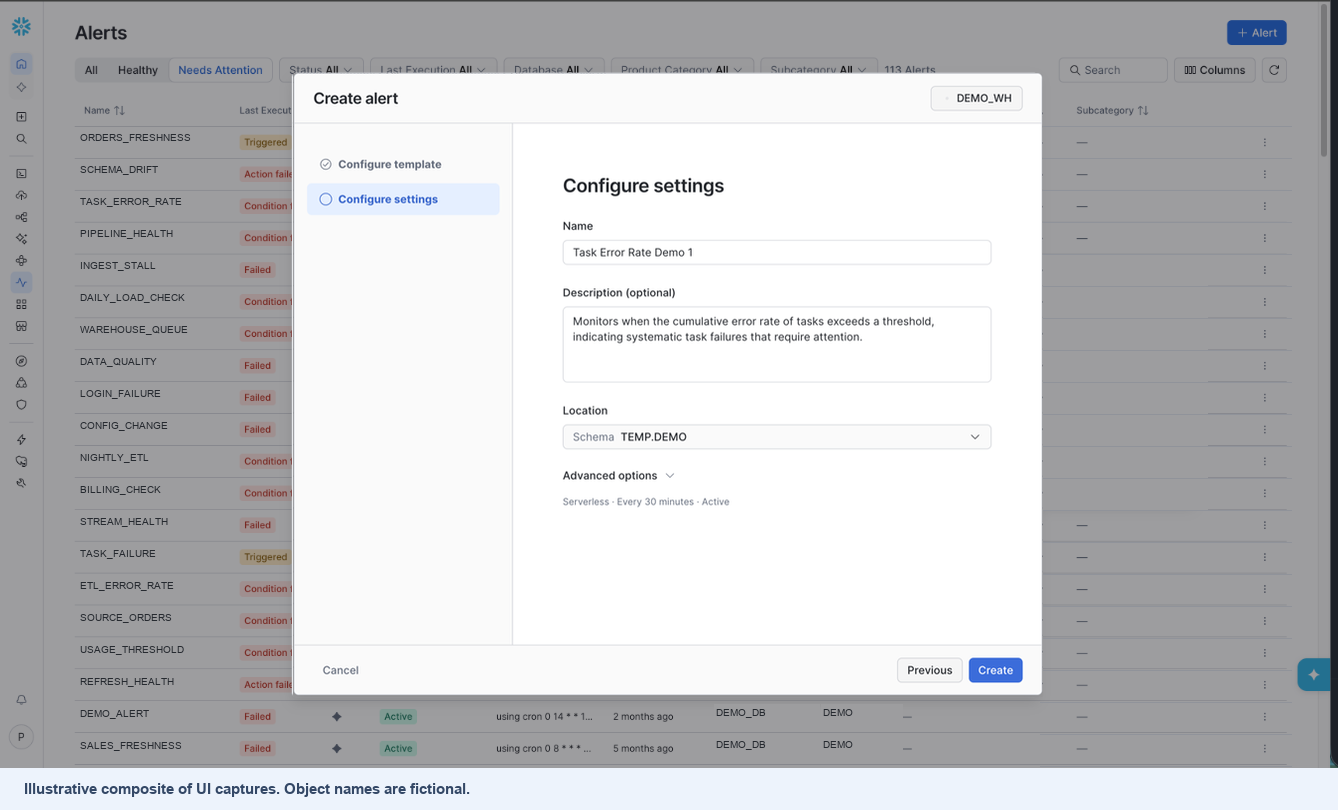Click the DATA_QUALITY alert name
1338x810 pixels.
click(118, 362)
